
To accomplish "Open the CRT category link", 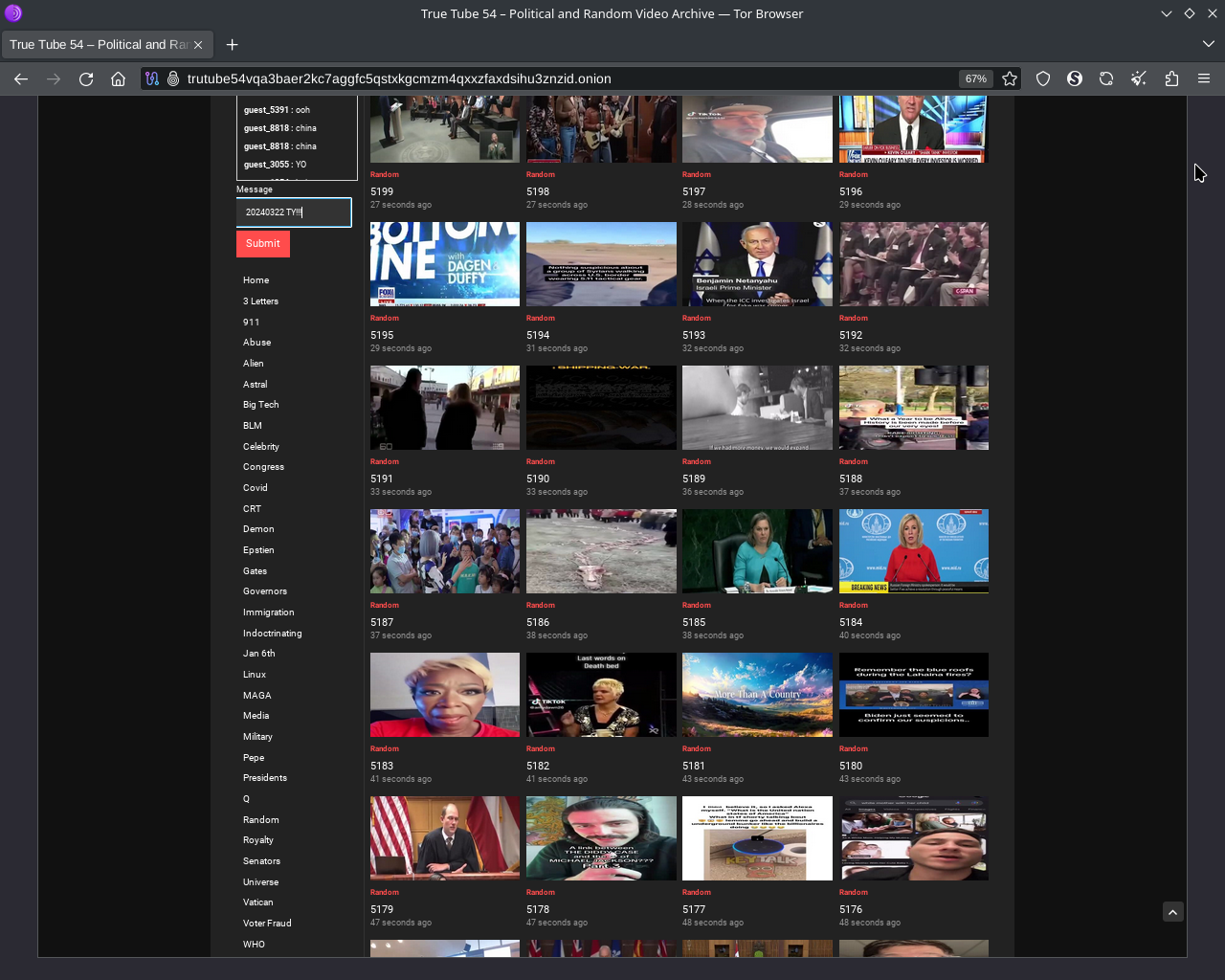I will [253, 509].
